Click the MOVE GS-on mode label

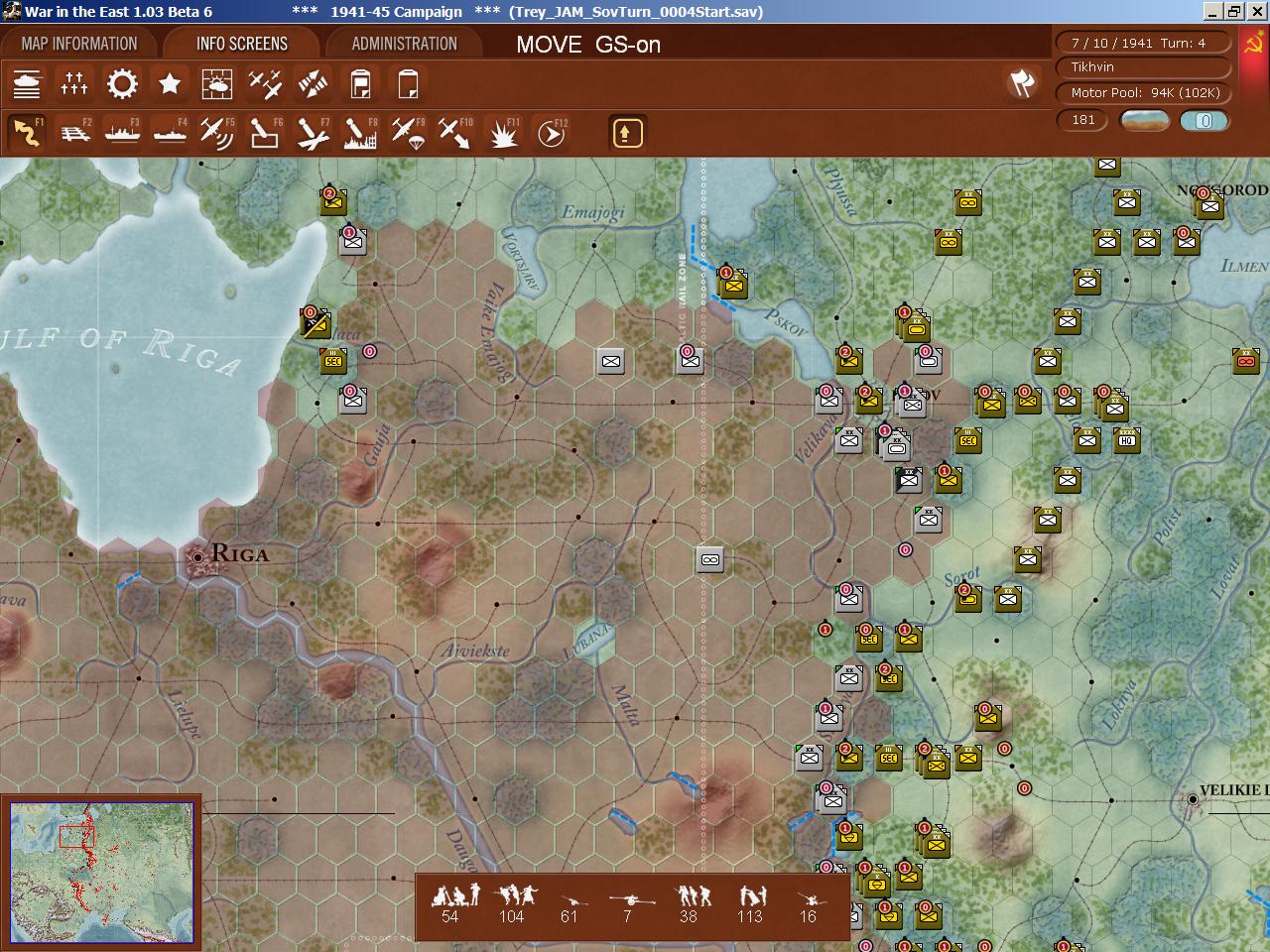588,45
